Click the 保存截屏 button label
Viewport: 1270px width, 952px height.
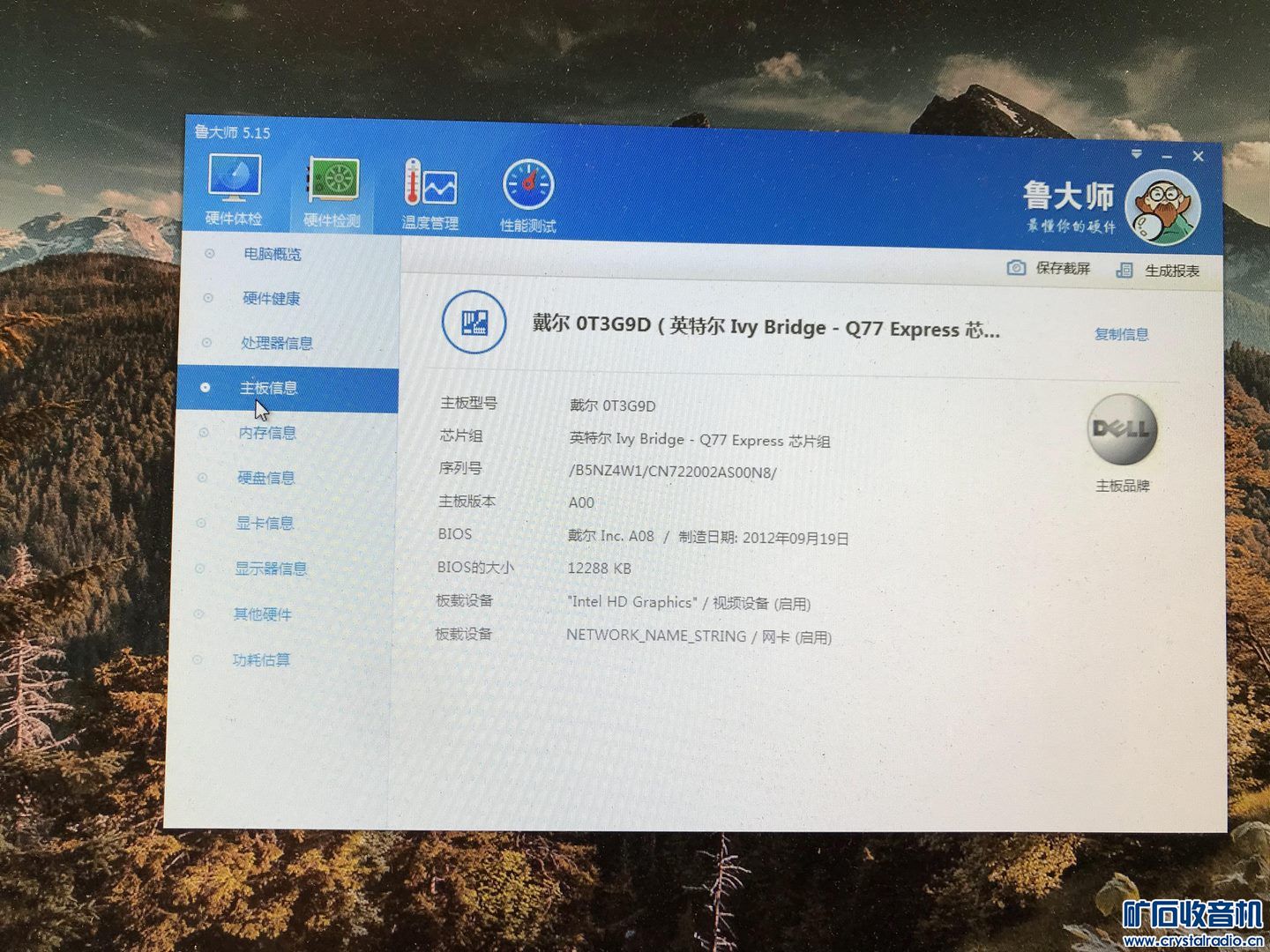pos(1063,268)
